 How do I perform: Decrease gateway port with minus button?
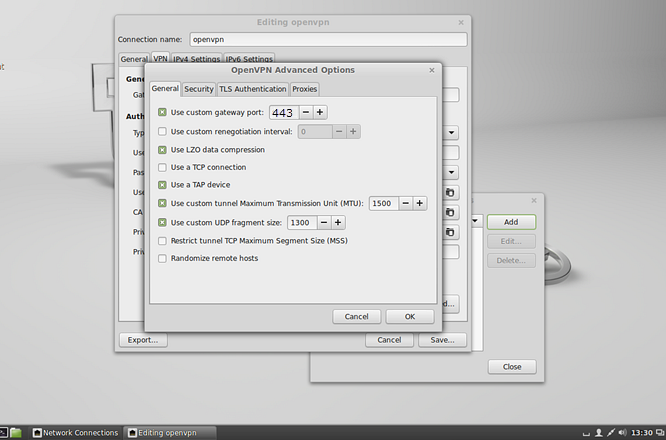pyautogui.click(x=306, y=112)
